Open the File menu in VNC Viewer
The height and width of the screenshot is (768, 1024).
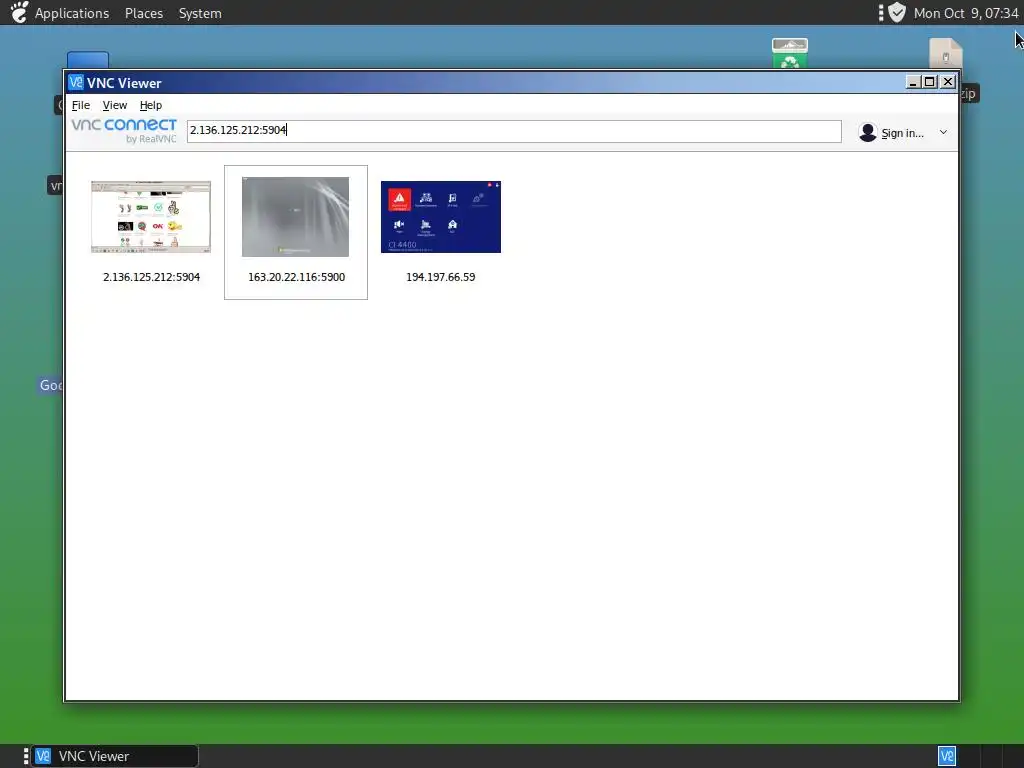81,105
